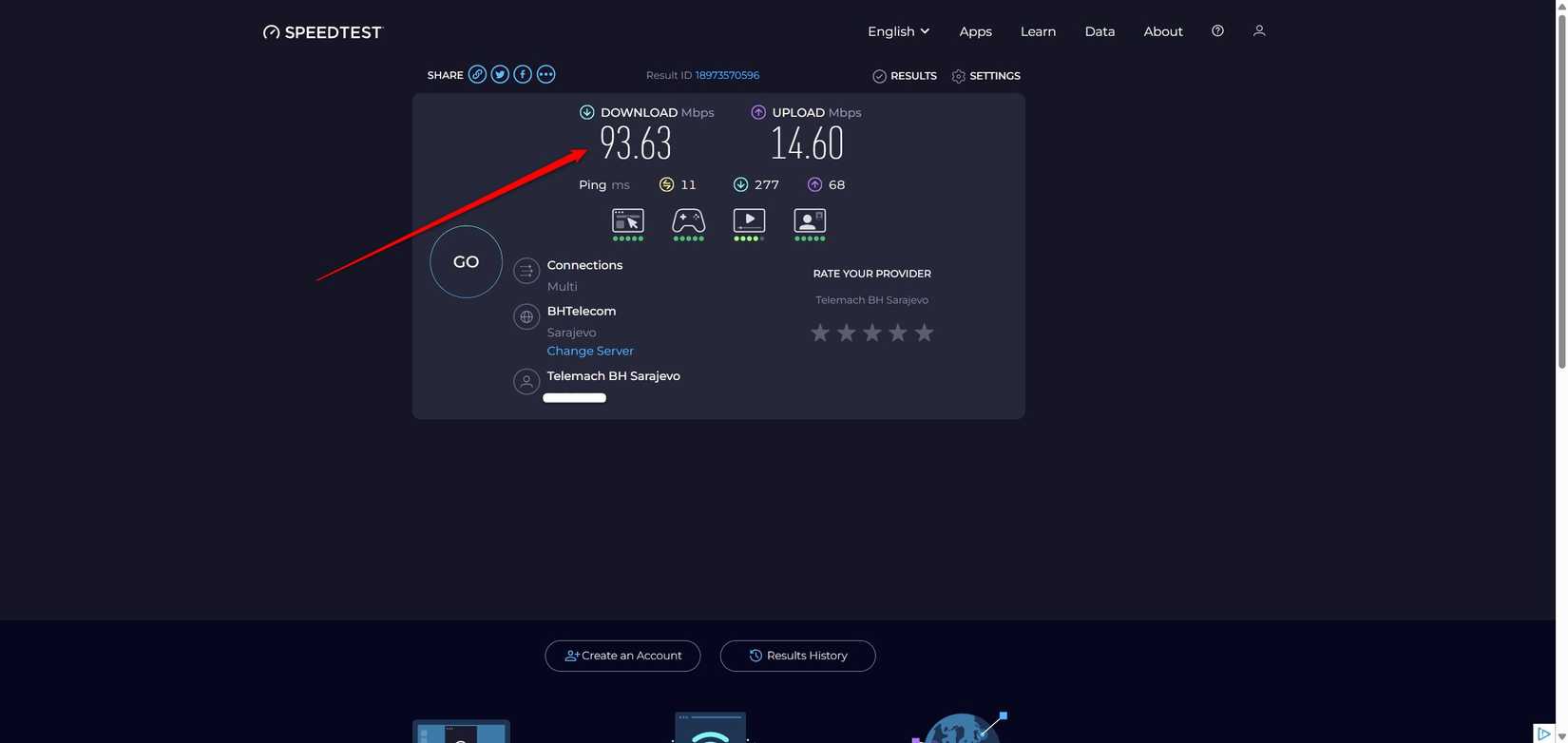This screenshot has width=1568, height=743.
Task: Click the Multi connections text
Action: [562, 286]
